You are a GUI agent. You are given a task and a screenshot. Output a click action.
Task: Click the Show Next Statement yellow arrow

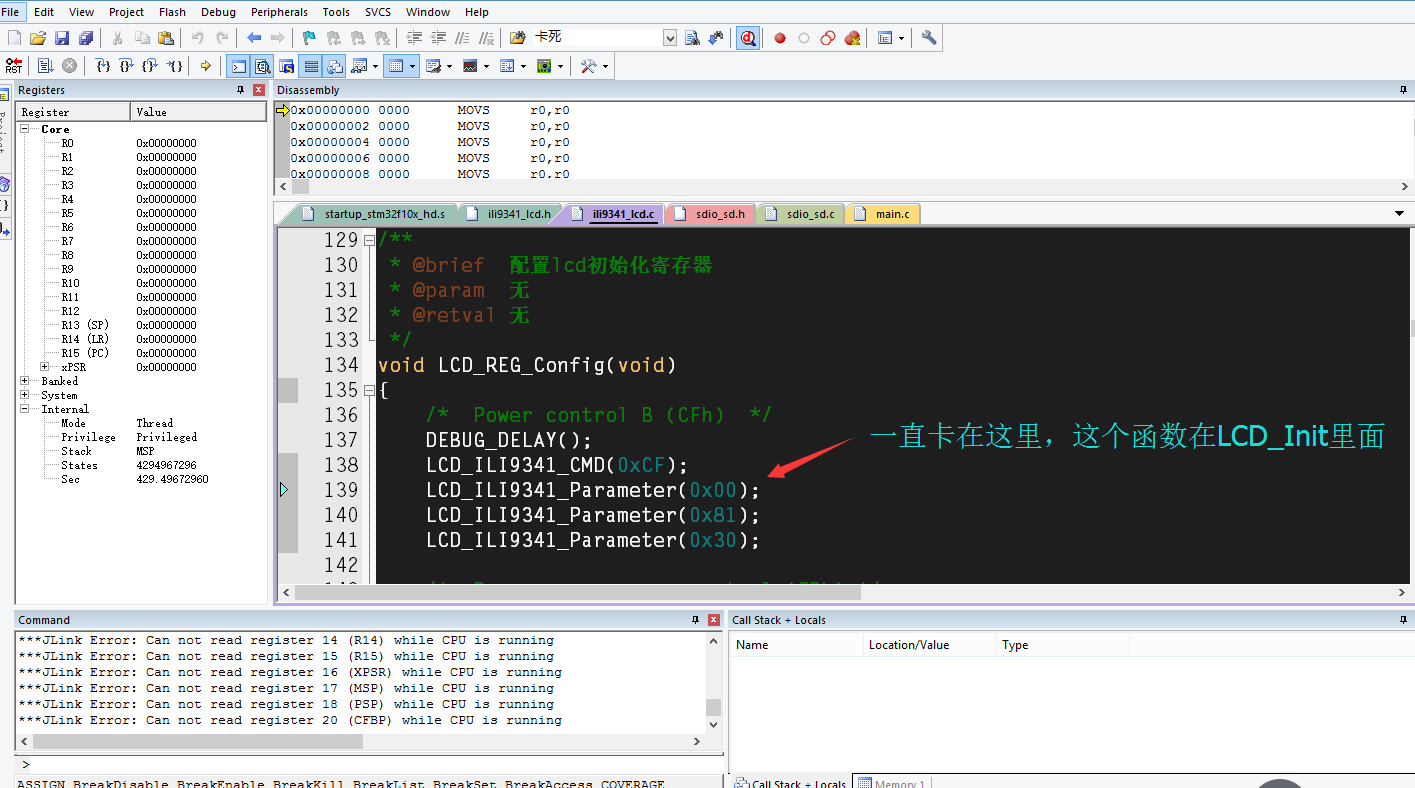[x=206, y=66]
